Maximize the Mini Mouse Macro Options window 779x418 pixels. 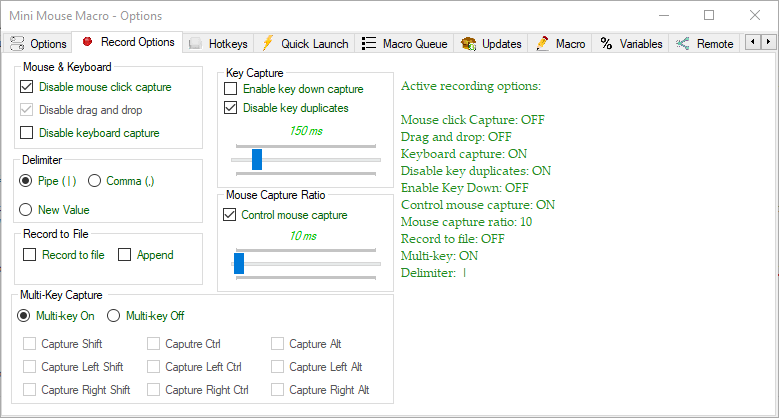click(709, 15)
